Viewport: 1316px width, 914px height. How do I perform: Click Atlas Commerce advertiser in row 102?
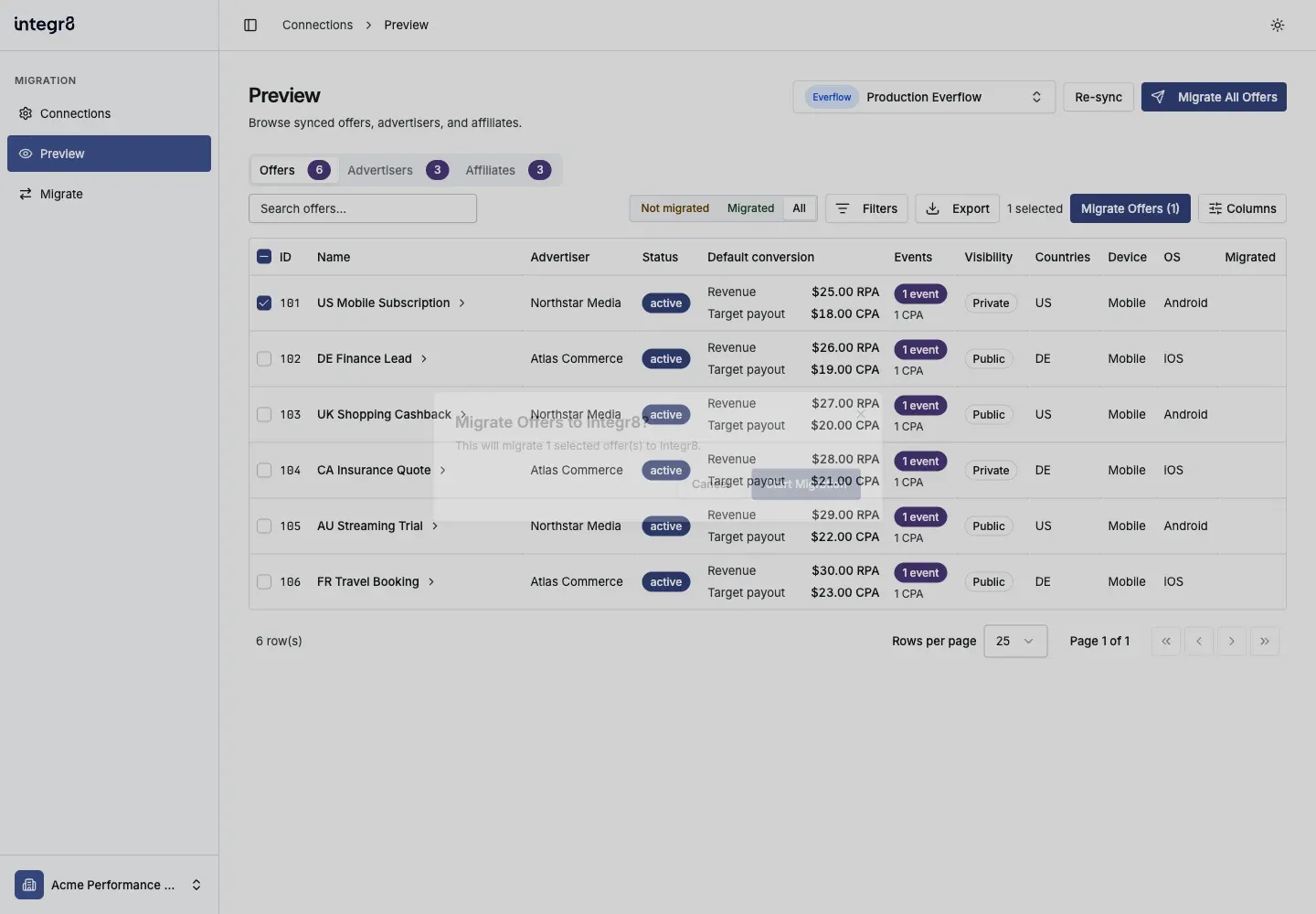(577, 358)
